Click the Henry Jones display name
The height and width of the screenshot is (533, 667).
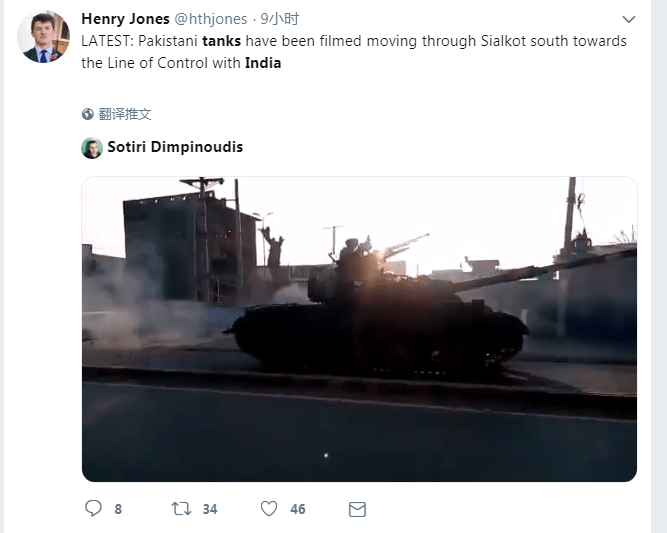125,19
